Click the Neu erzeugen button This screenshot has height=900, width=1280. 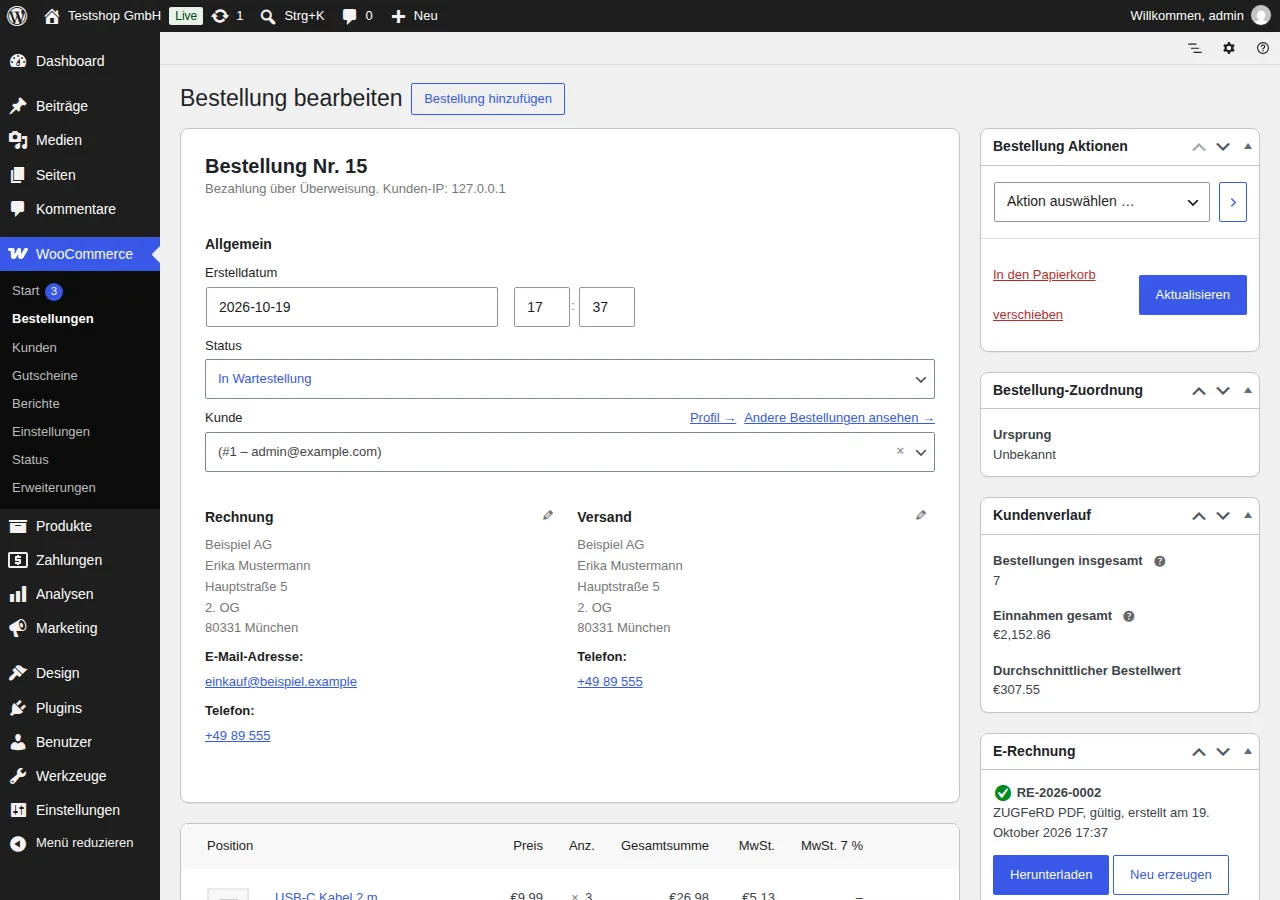(x=1171, y=874)
